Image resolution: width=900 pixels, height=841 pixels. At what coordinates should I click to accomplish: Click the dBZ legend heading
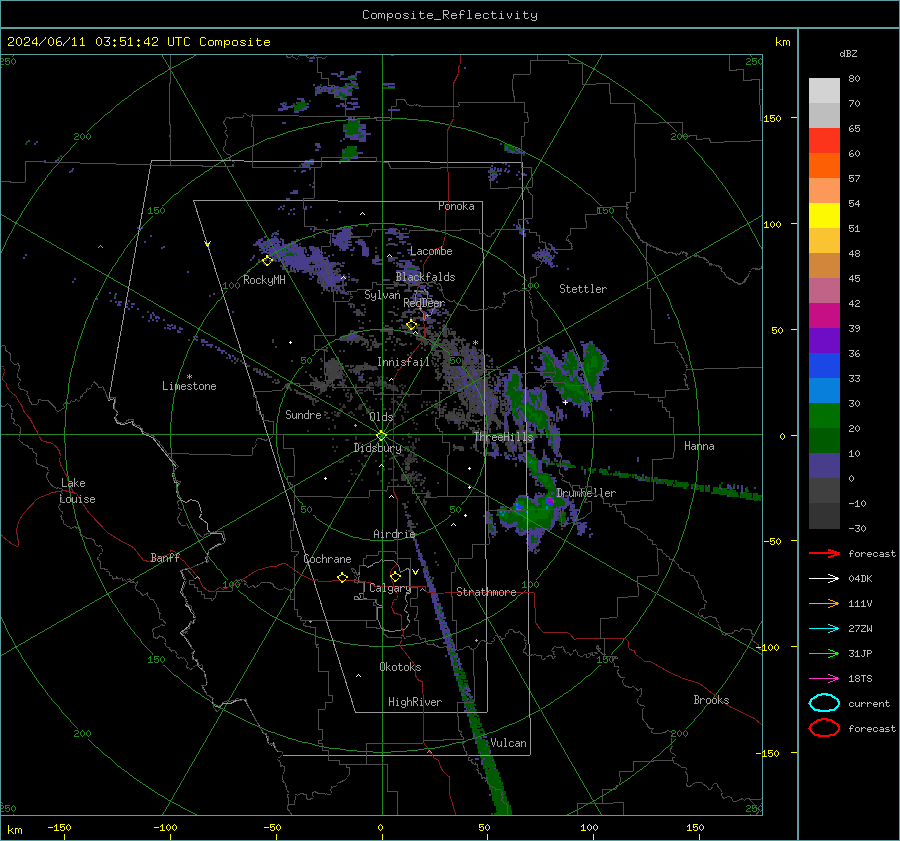(848, 54)
